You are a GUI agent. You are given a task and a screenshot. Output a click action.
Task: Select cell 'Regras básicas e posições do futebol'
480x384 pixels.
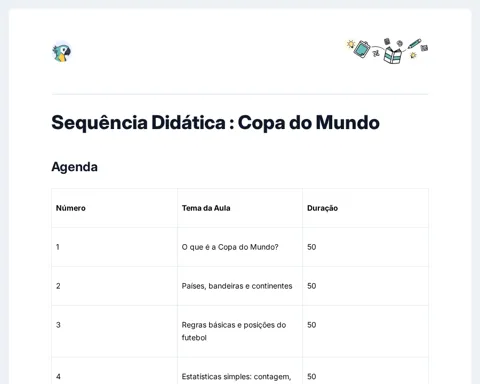[234, 331]
